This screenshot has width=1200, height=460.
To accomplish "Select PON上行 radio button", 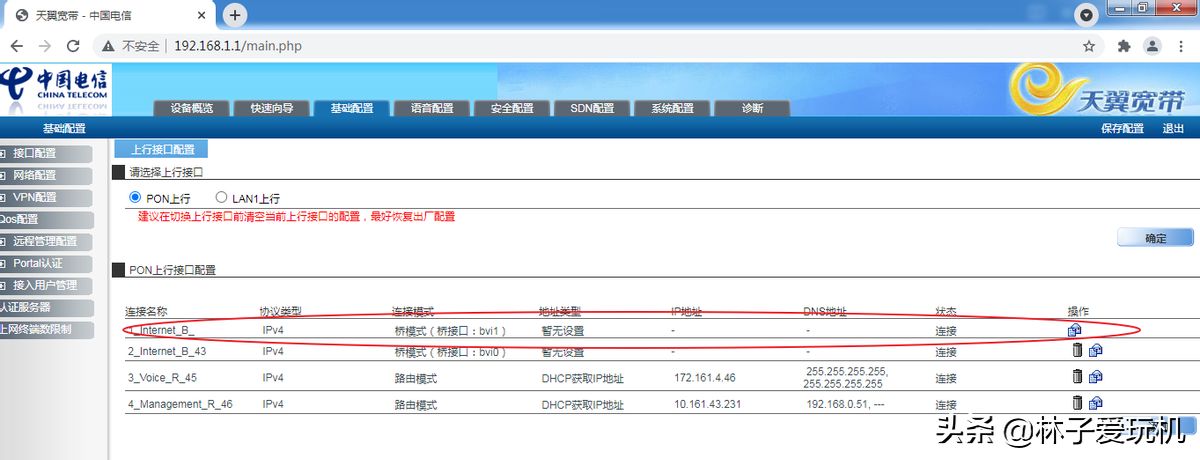I will pos(135,198).
